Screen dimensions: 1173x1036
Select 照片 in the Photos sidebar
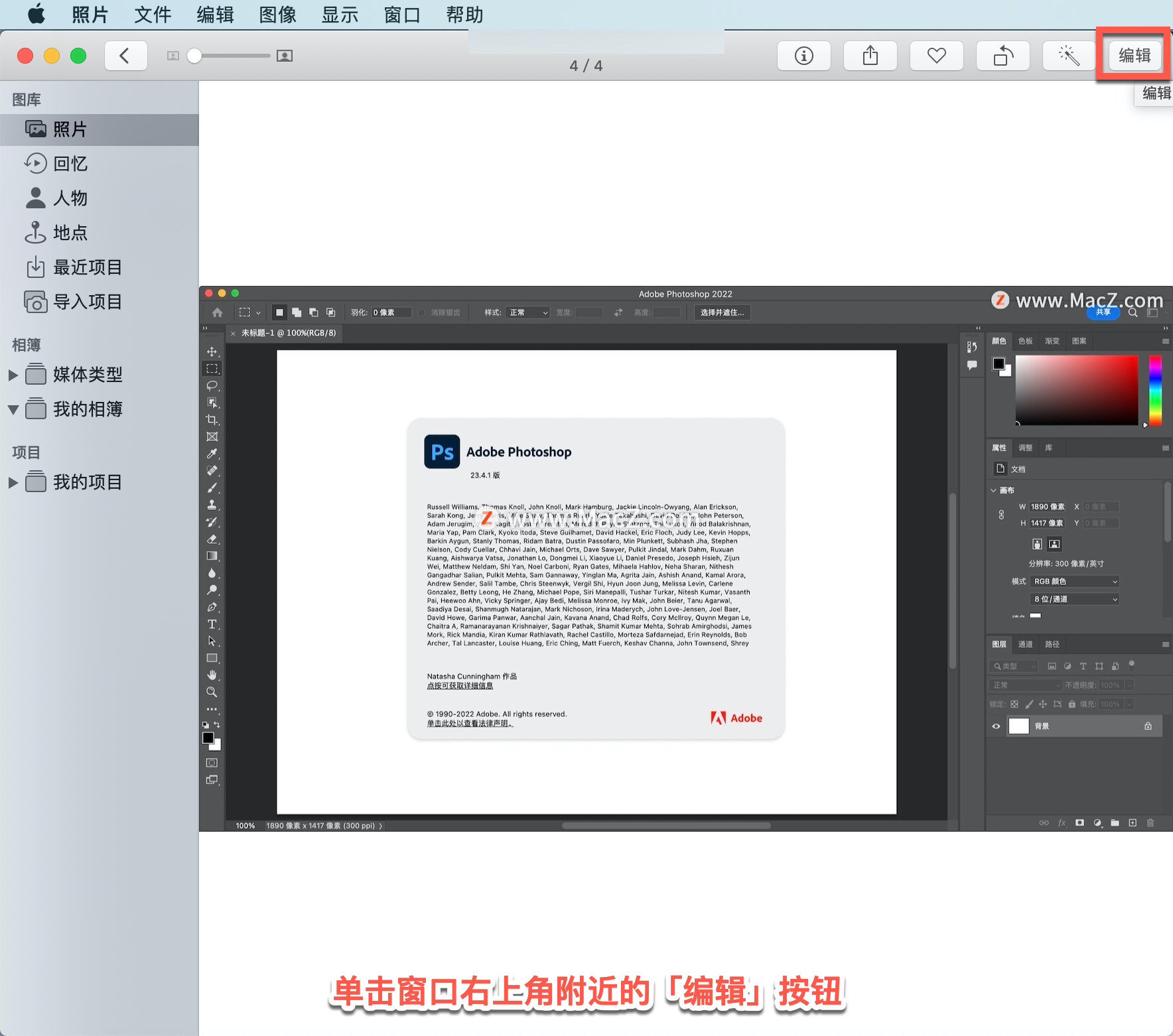tap(100, 129)
